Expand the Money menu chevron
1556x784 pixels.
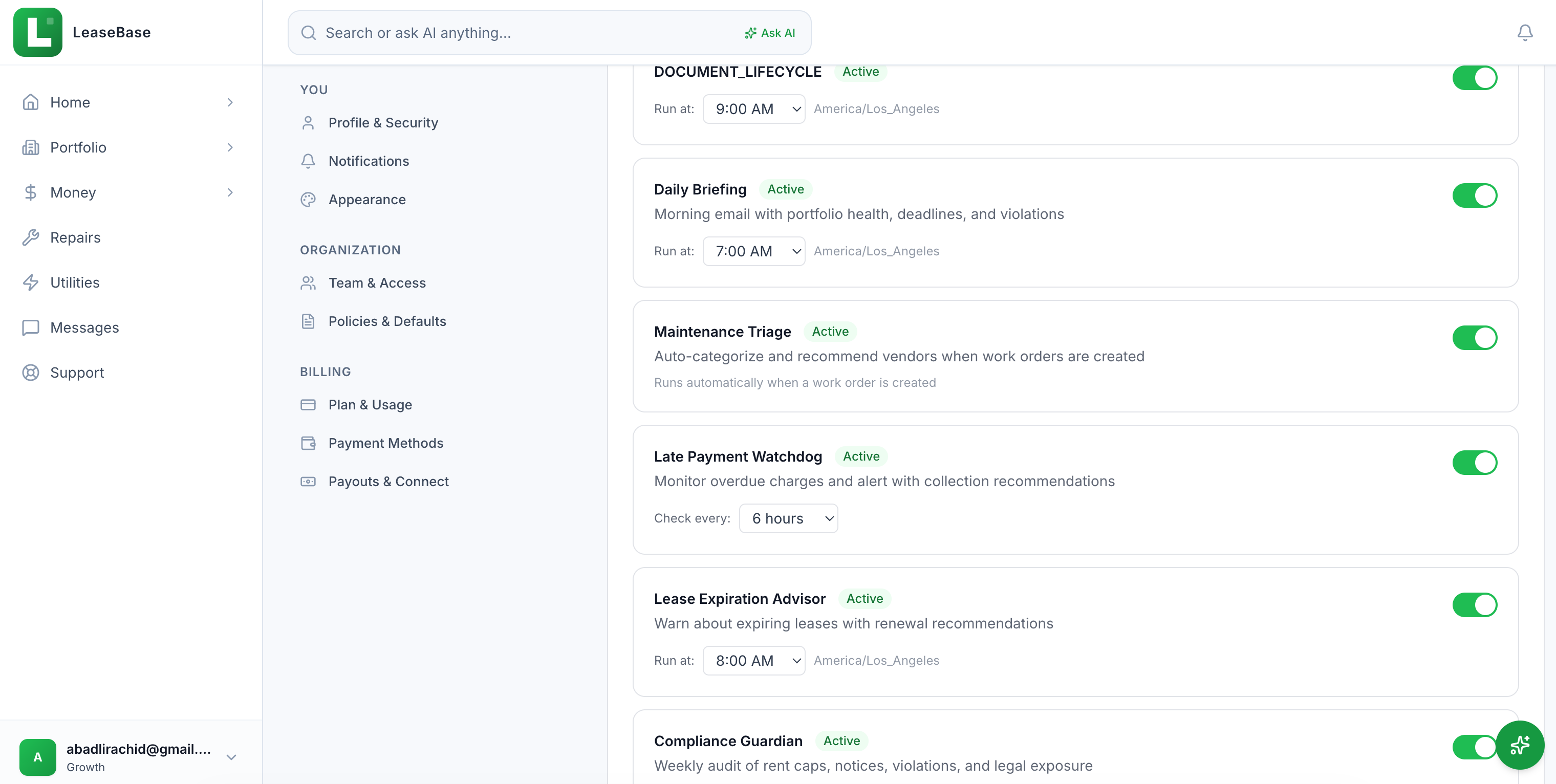tap(230, 193)
